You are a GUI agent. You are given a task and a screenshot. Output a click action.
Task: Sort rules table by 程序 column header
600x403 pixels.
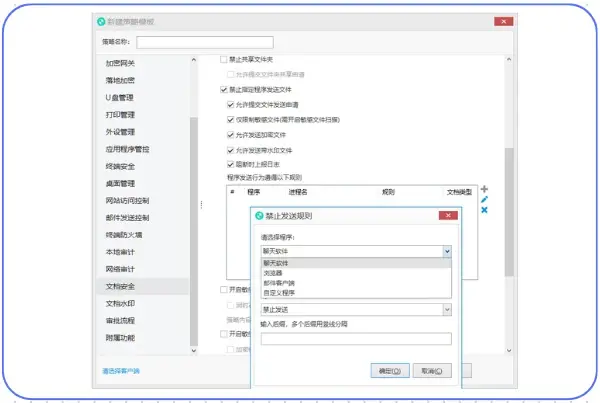click(x=253, y=192)
